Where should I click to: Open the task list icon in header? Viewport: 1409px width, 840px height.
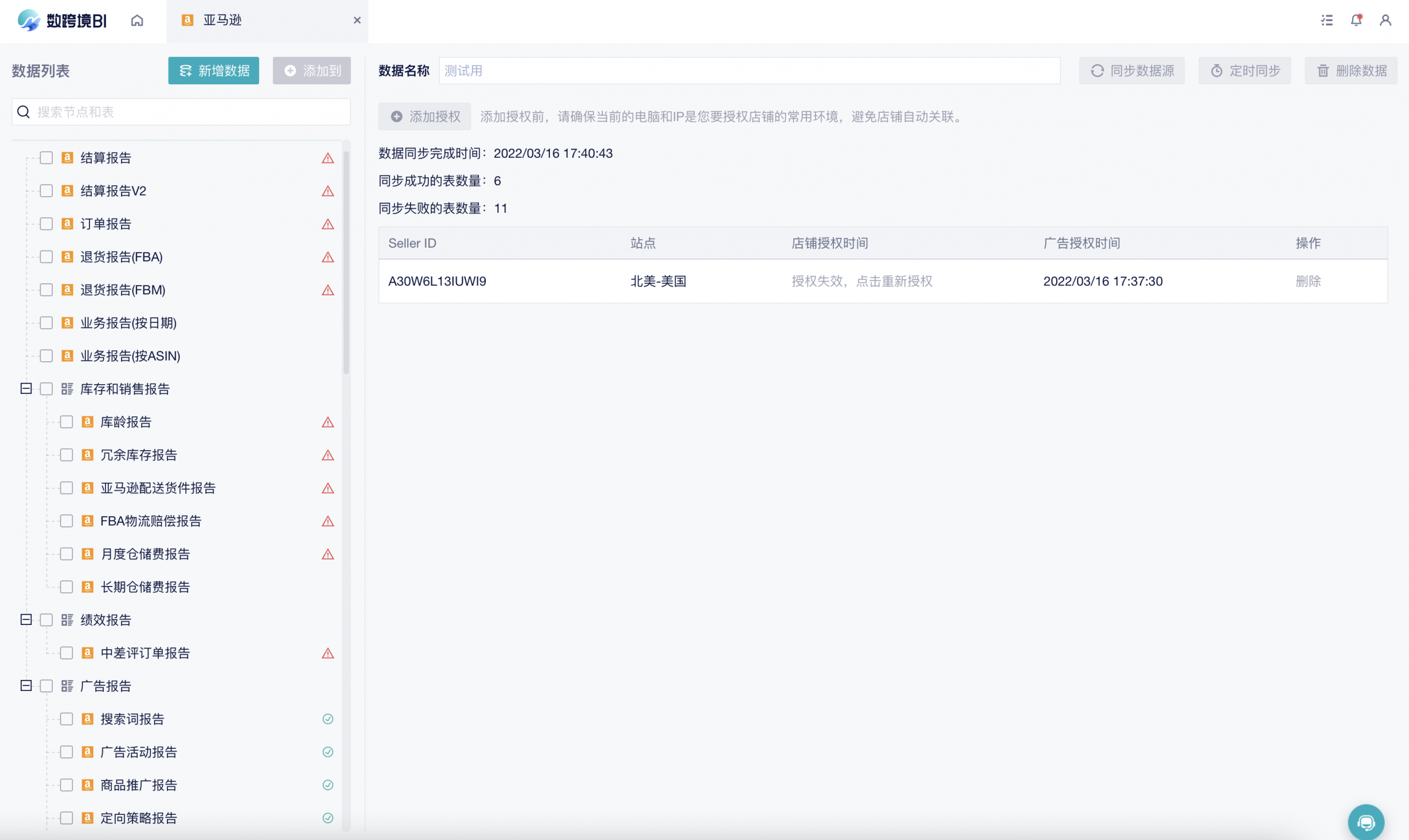[x=1326, y=21]
